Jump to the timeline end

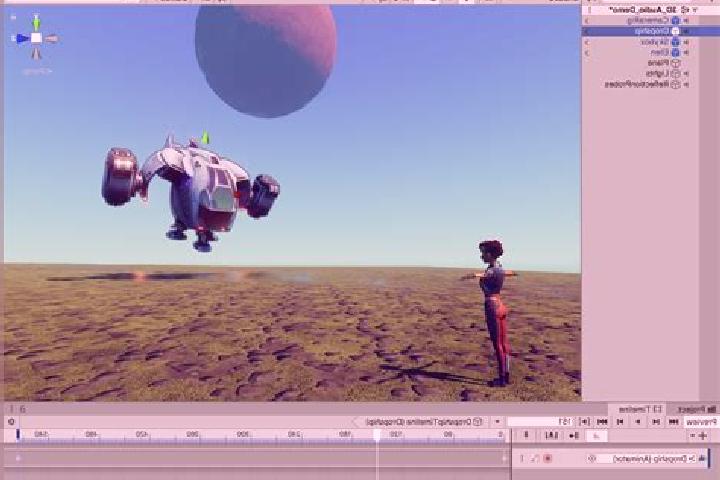coord(602,422)
